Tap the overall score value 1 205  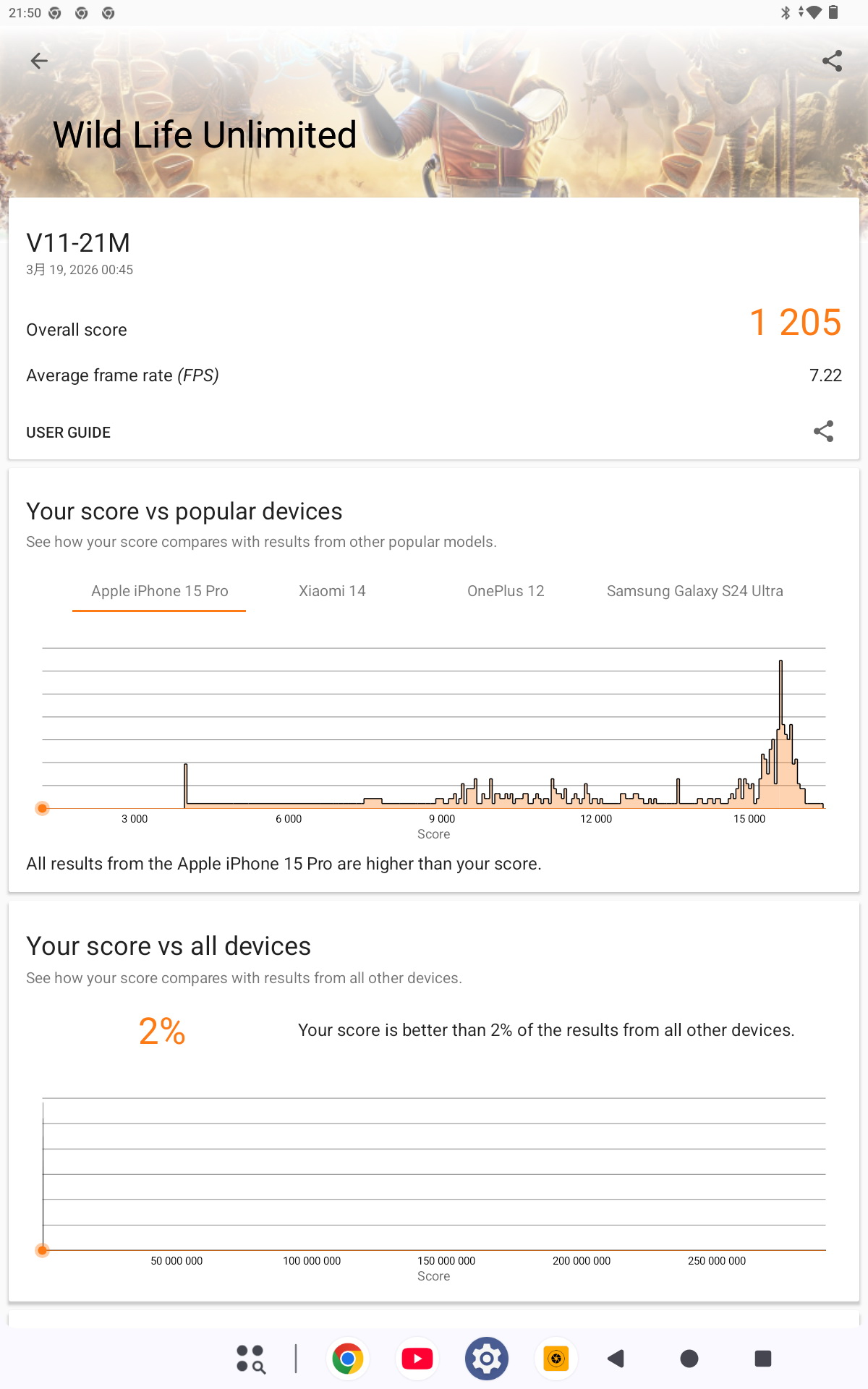(795, 323)
